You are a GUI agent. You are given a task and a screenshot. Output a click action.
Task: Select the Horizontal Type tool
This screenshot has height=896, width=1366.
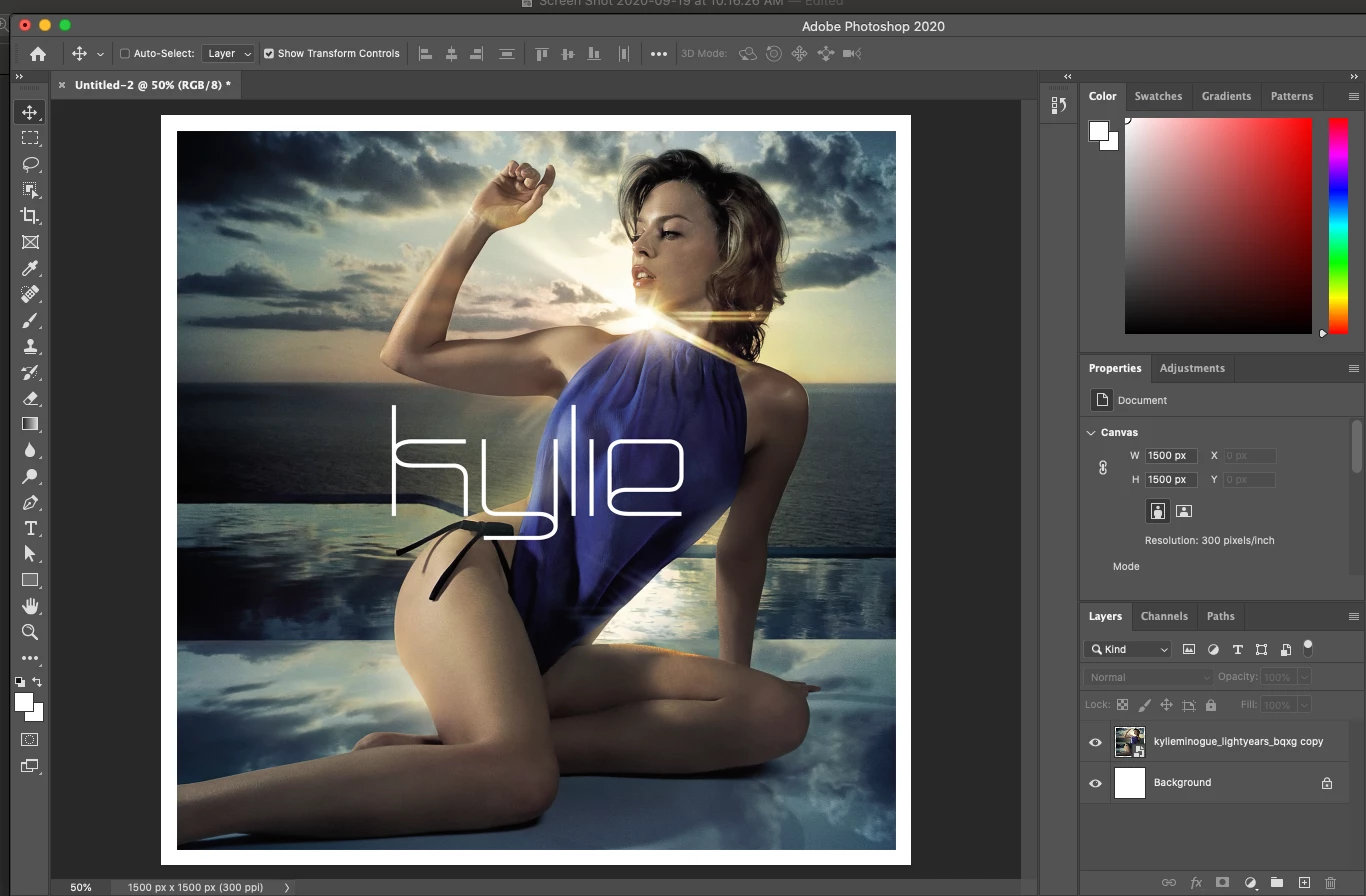[30, 528]
